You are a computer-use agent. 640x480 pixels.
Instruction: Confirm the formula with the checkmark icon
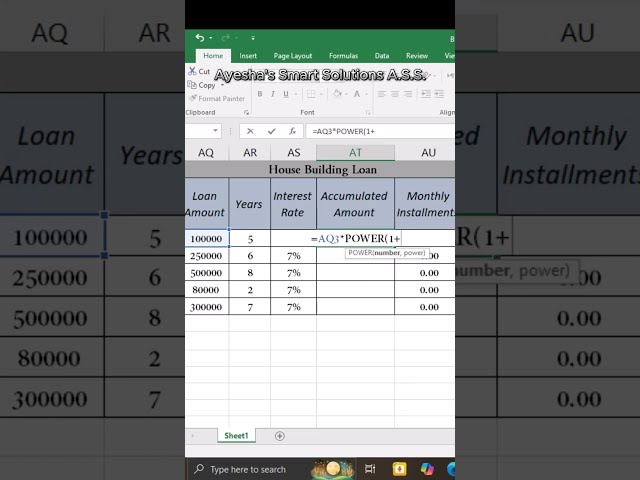[x=271, y=131]
